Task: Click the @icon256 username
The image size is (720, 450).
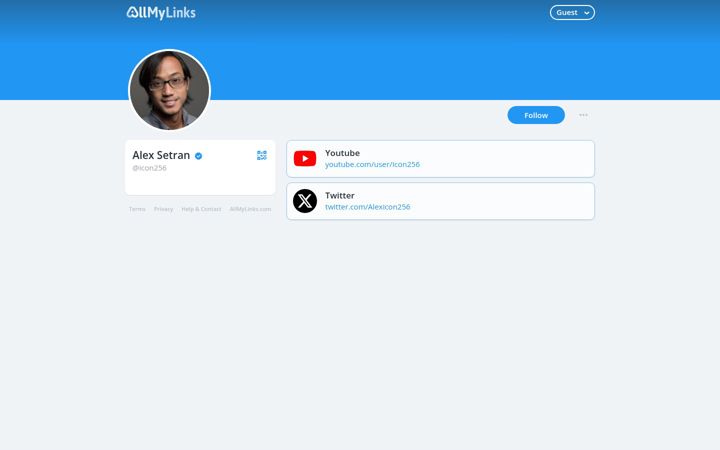Action: [149, 168]
